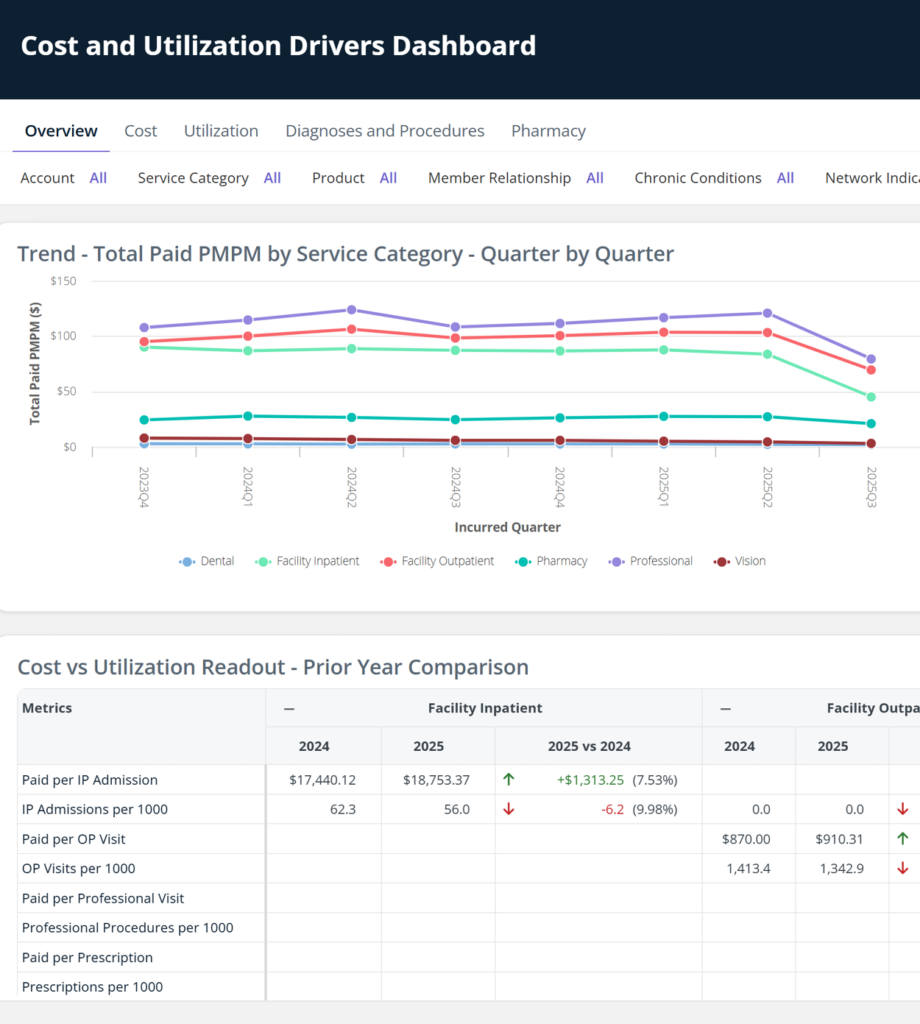This screenshot has width=920, height=1024.
Task: Click the 1,413.4 cell
Action: [748, 869]
